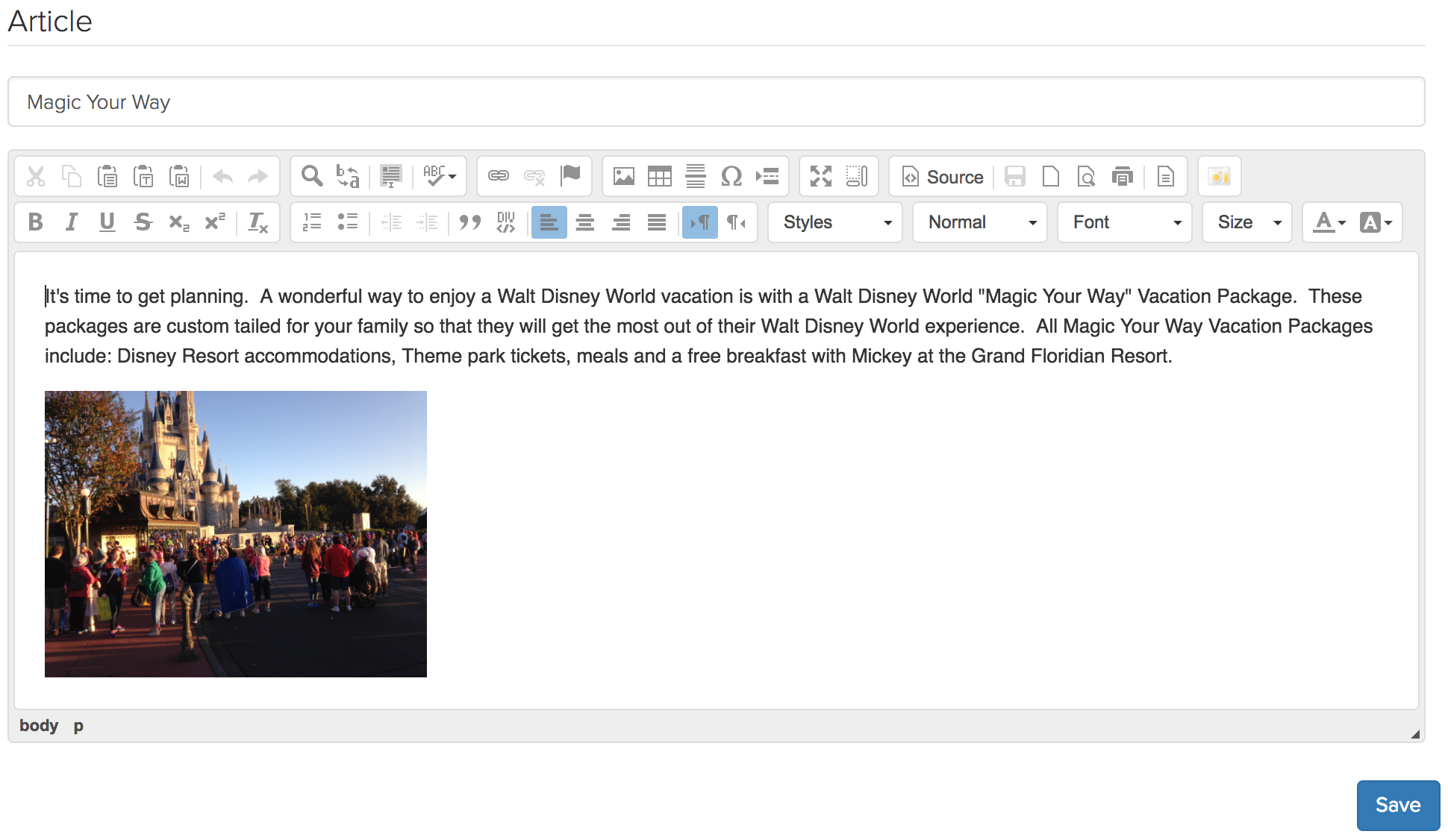The image size is (1448, 840).
Task: Click the Cut icon in toolbar
Action: [x=36, y=177]
